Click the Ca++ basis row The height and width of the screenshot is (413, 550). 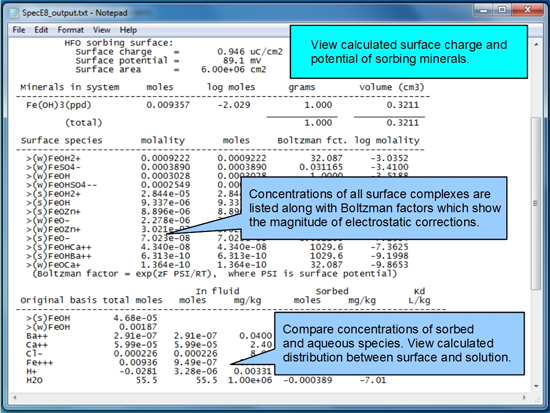[x=149, y=345]
